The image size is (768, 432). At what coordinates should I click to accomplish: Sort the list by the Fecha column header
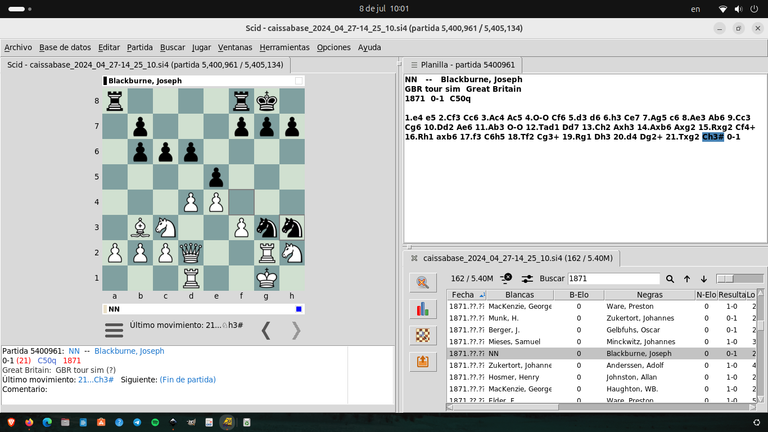click(466, 295)
